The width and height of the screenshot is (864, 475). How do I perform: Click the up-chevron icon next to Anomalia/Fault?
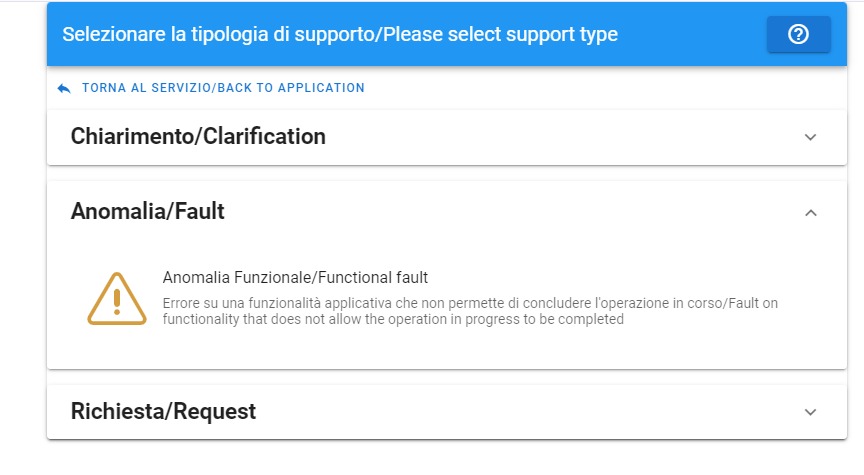coord(810,213)
